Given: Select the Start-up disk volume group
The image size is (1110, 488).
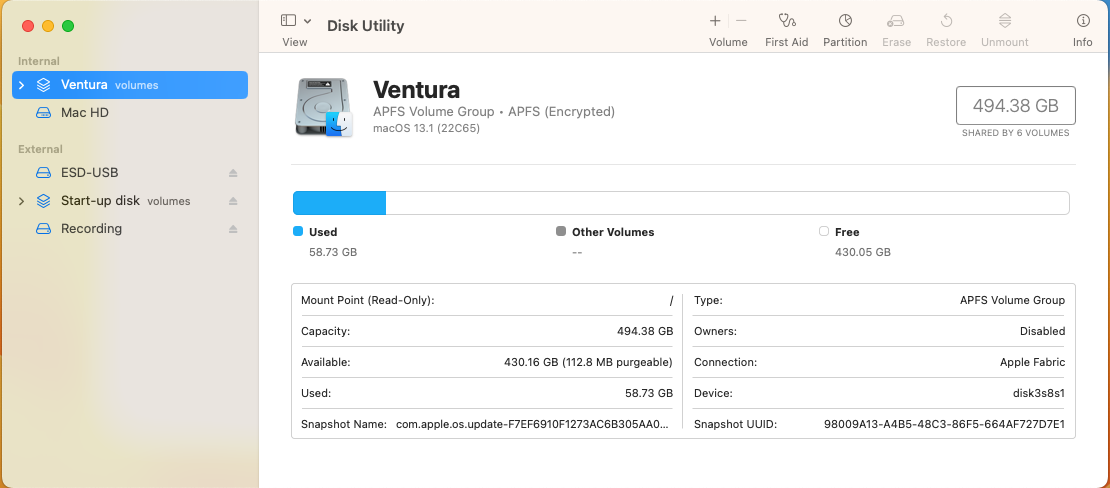Looking at the screenshot, I should (x=100, y=201).
